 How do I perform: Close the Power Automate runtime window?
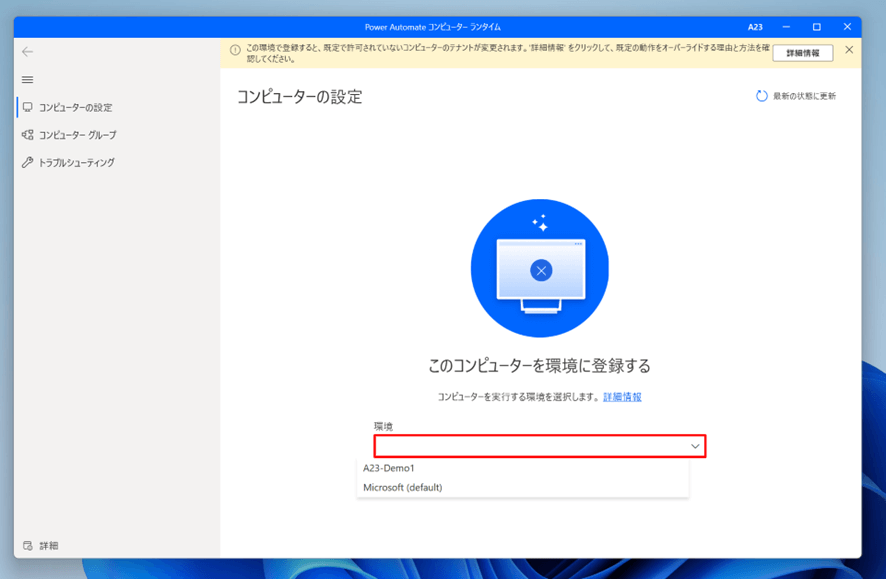click(847, 27)
